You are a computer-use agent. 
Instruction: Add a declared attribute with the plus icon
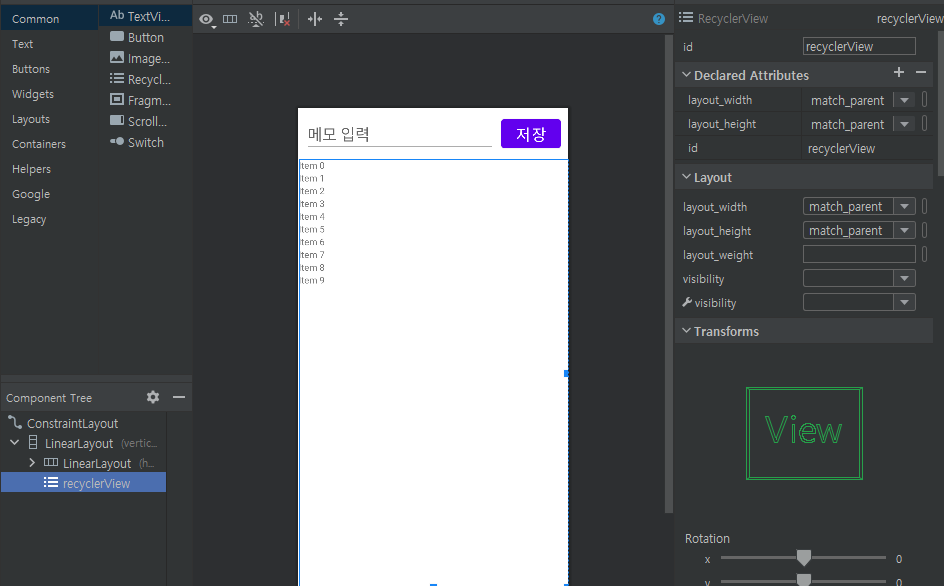(x=899, y=74)
